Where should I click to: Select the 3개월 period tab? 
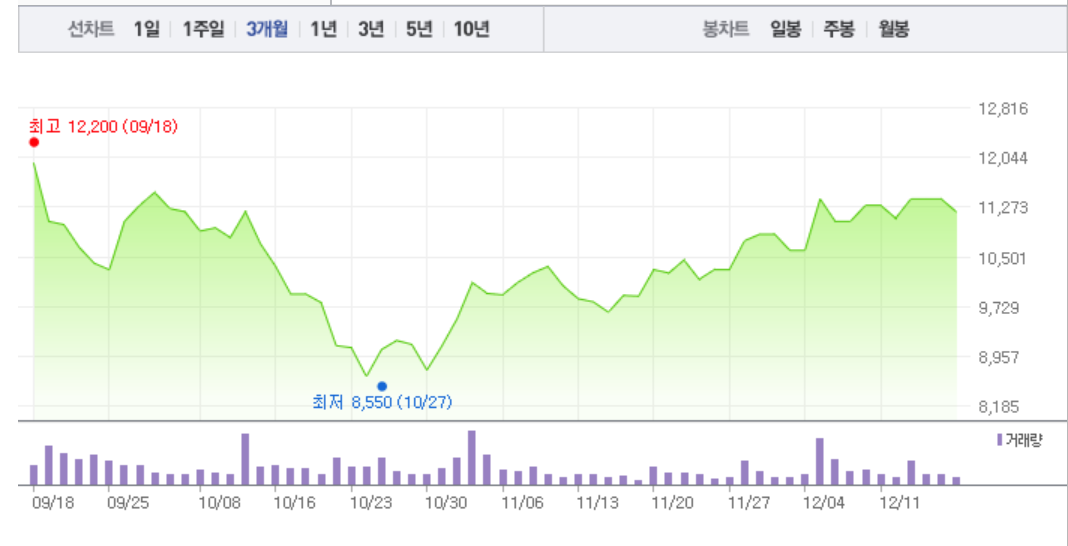click(x=267, y=29)
